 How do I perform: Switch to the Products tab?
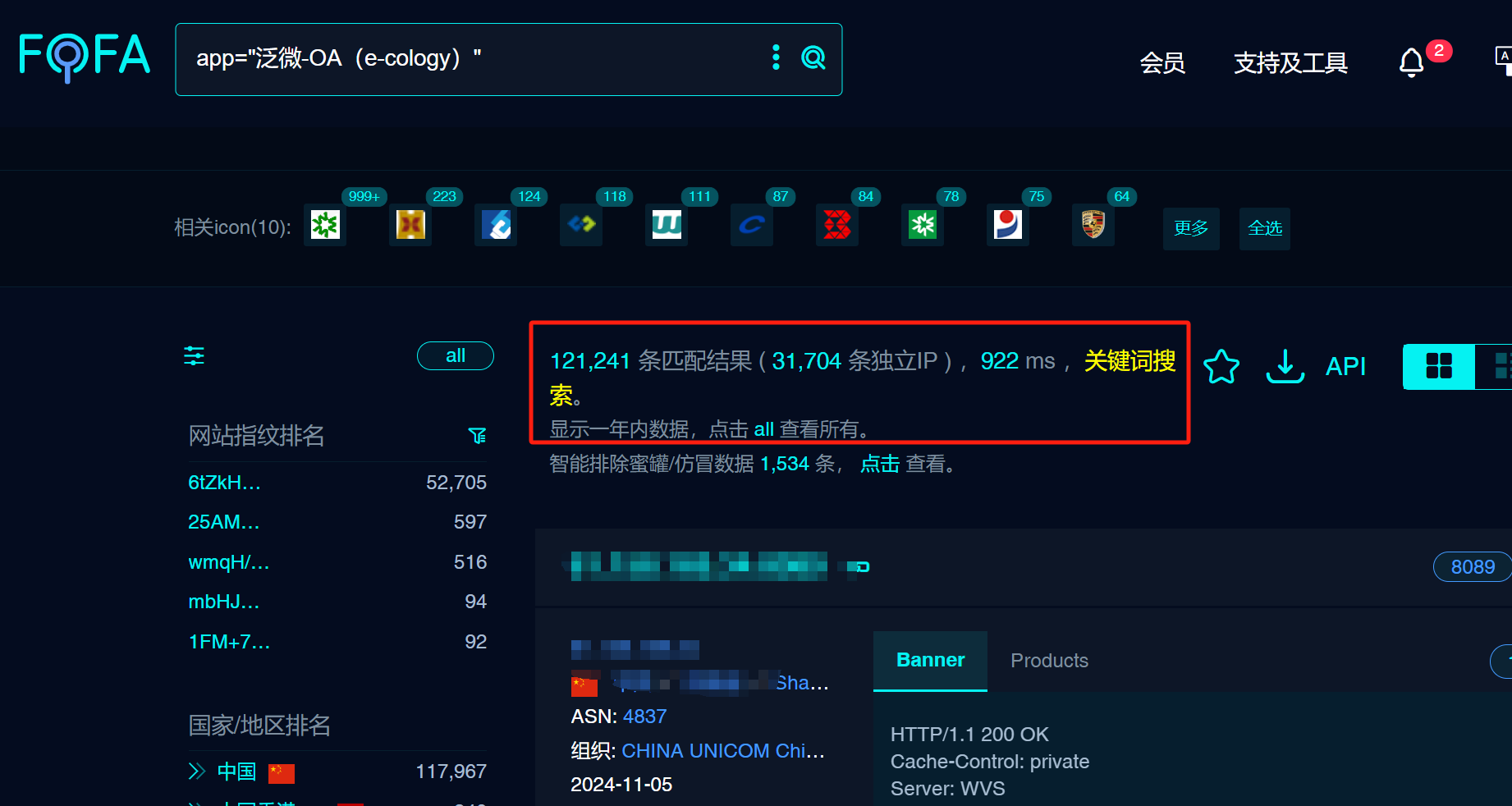(1050, 661)
